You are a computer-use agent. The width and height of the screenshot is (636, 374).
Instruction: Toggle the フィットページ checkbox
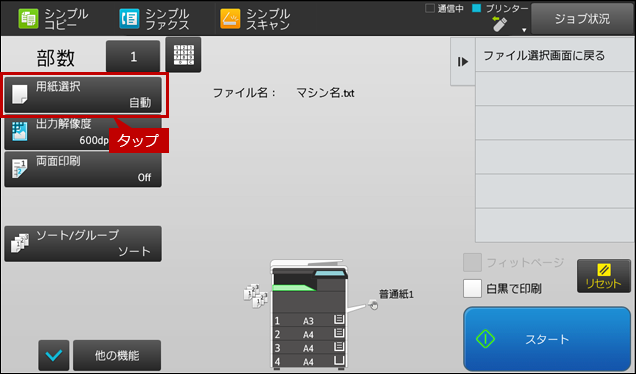tap(472, 262)
